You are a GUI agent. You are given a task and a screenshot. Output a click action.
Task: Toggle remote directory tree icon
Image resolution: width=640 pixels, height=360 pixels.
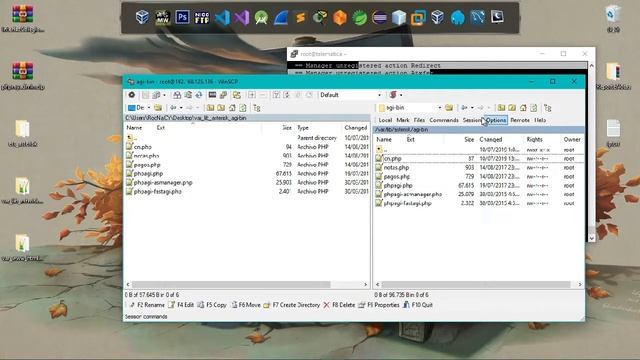[548, 108]
